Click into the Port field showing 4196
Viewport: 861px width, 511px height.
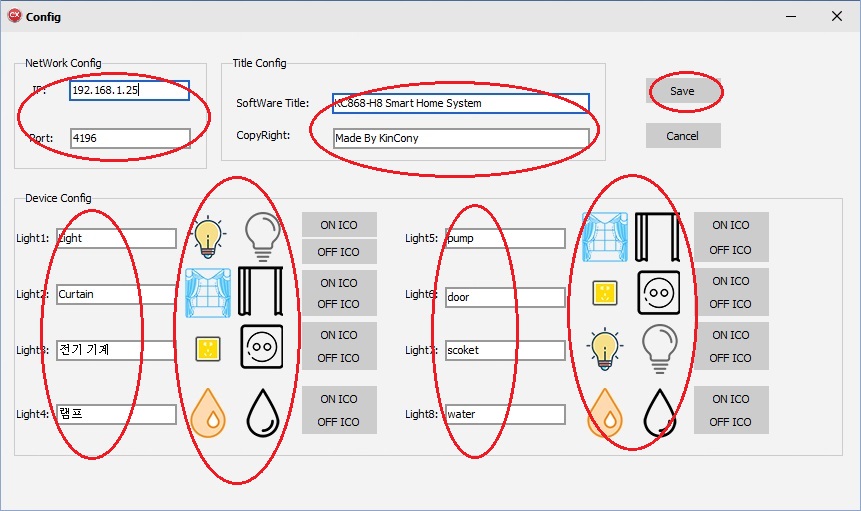[129, 138]
